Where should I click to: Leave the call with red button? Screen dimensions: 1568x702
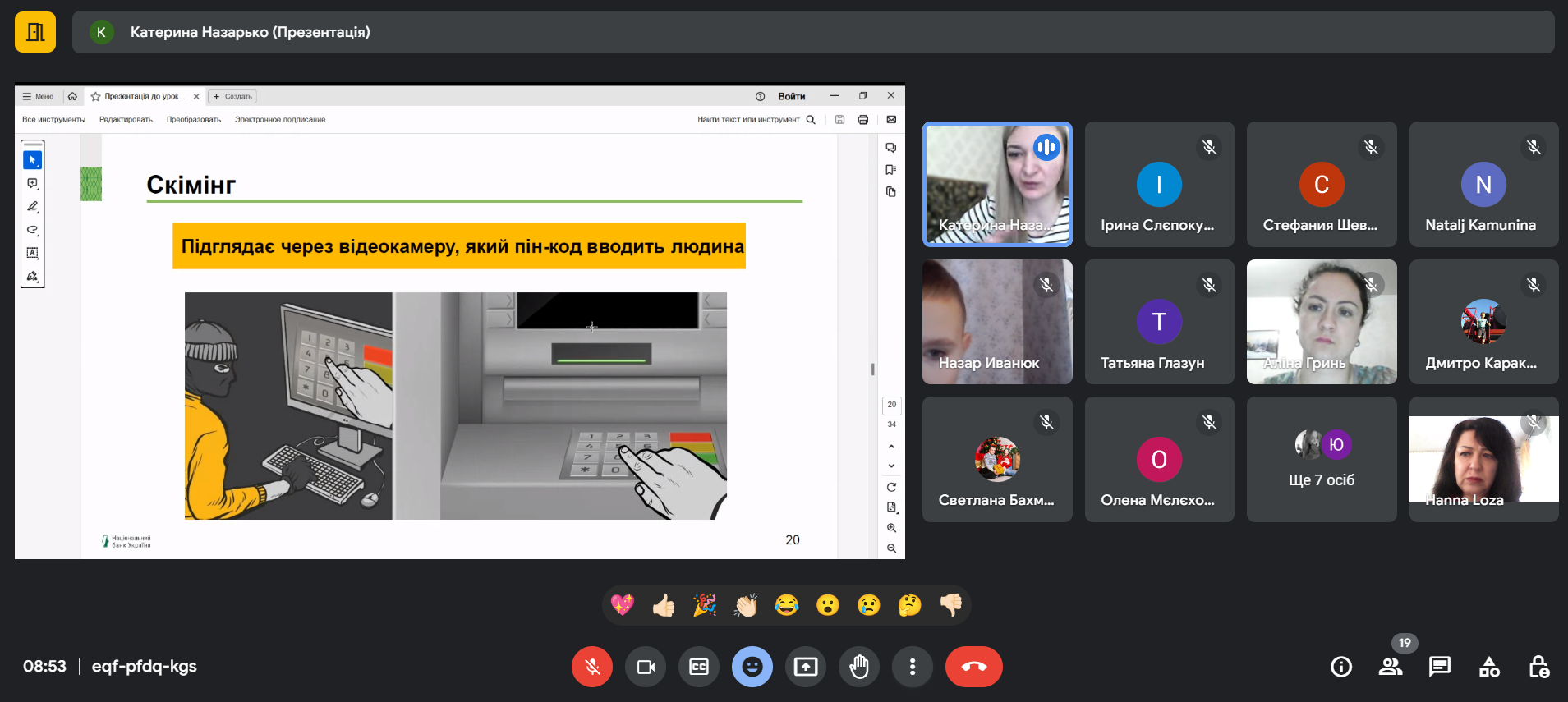[973, 667]
